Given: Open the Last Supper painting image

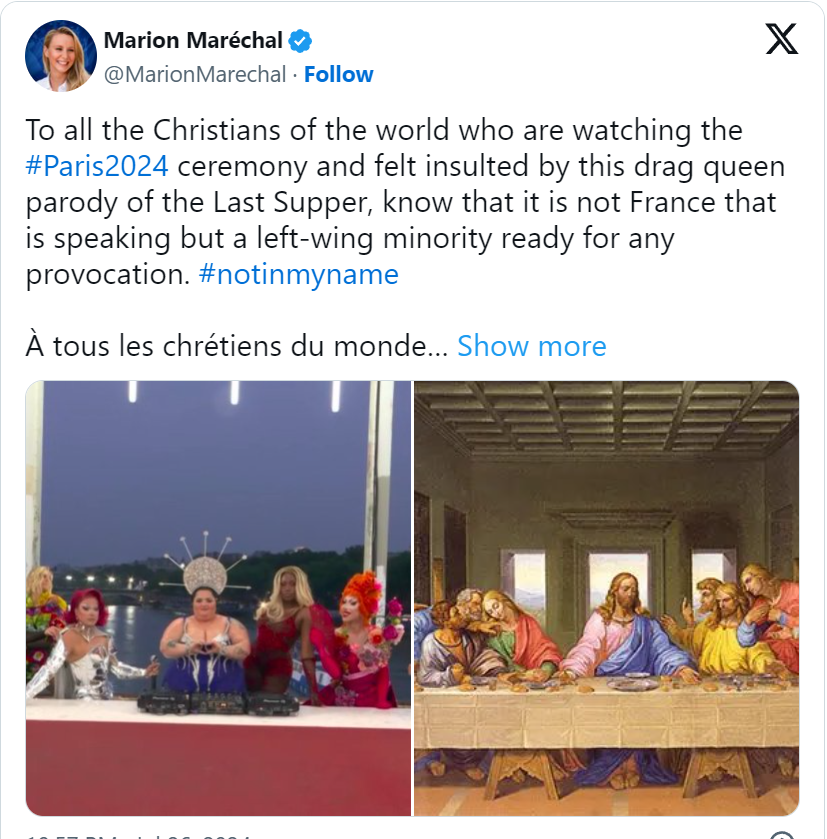Looking at the screenshot, I should pyautogui.click(x=606, y=598).
